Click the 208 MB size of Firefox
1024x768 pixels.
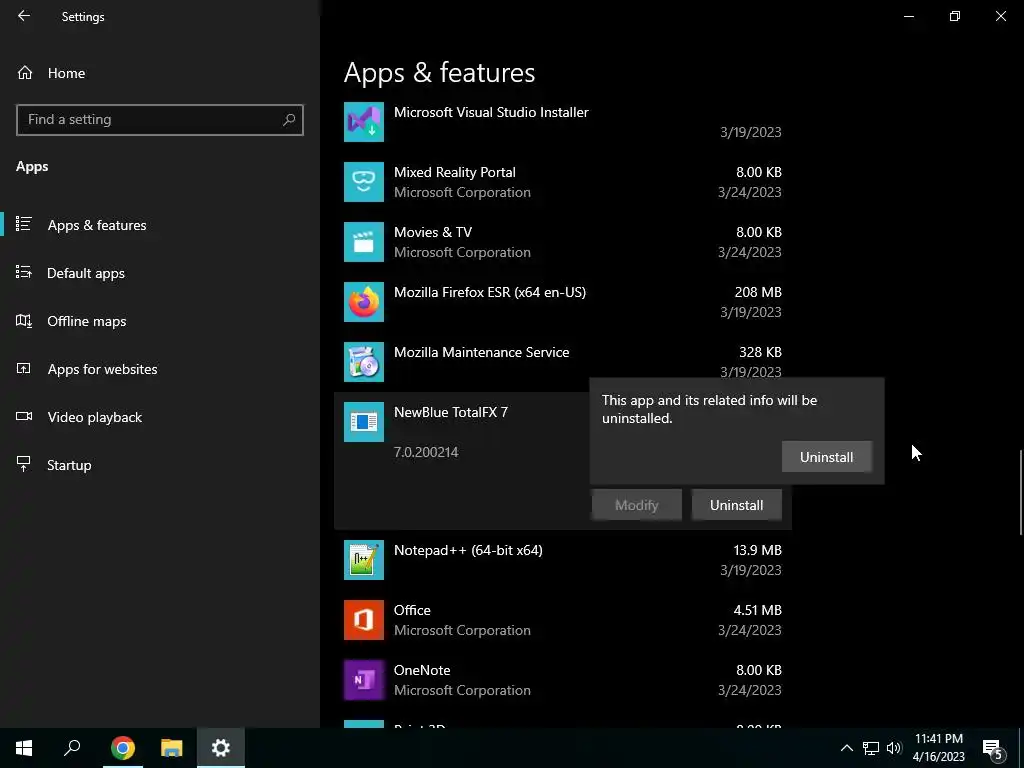click(x=758, y=292)
